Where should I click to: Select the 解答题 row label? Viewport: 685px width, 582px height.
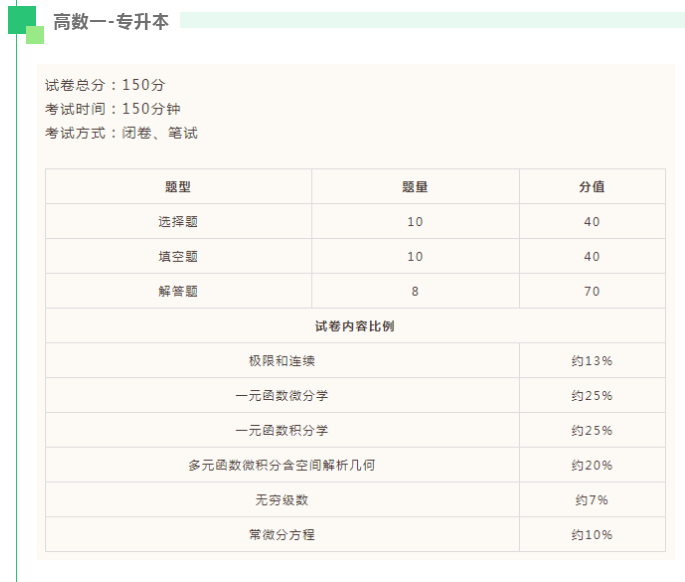(178, 292)
